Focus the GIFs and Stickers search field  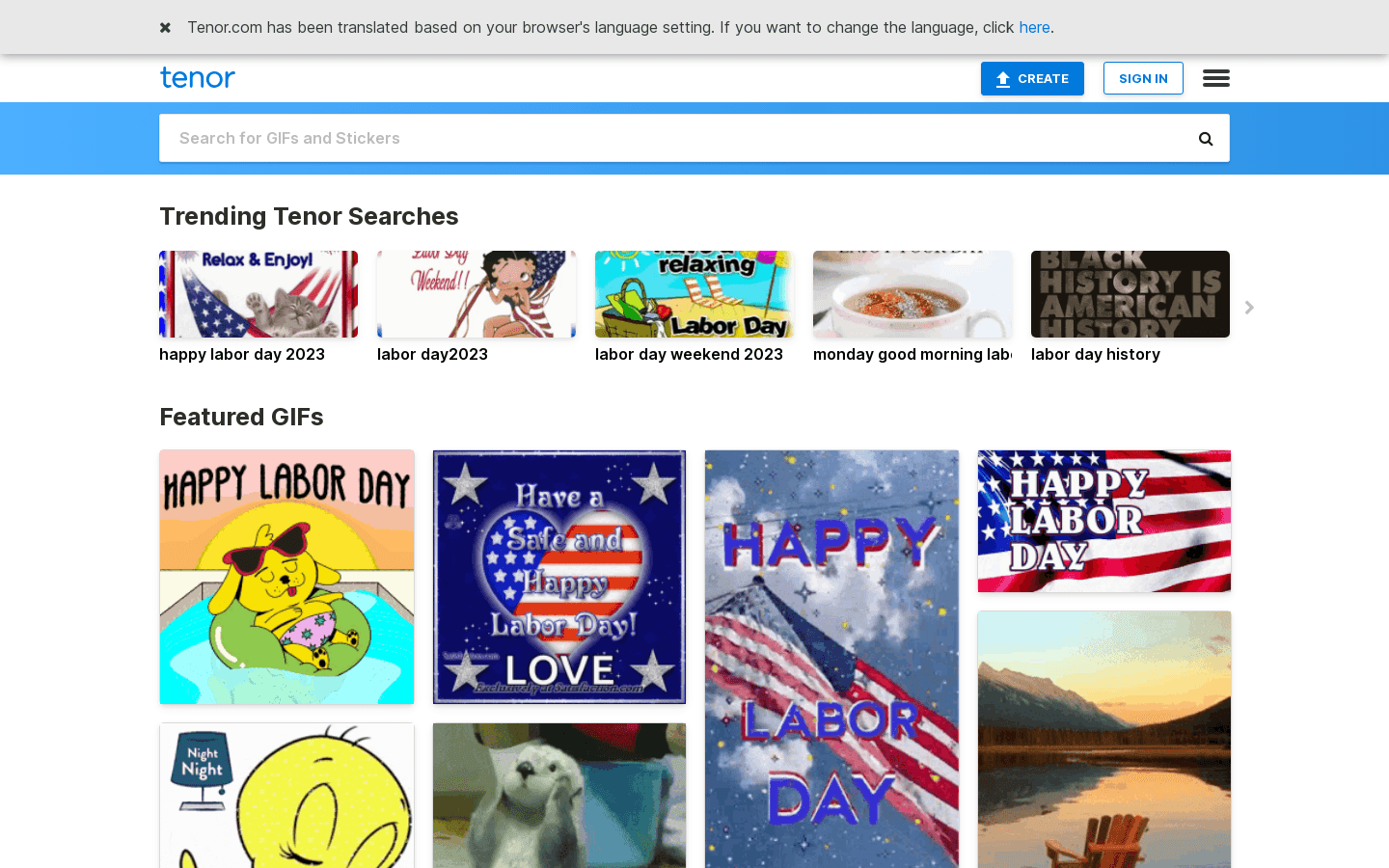[675, 138]
